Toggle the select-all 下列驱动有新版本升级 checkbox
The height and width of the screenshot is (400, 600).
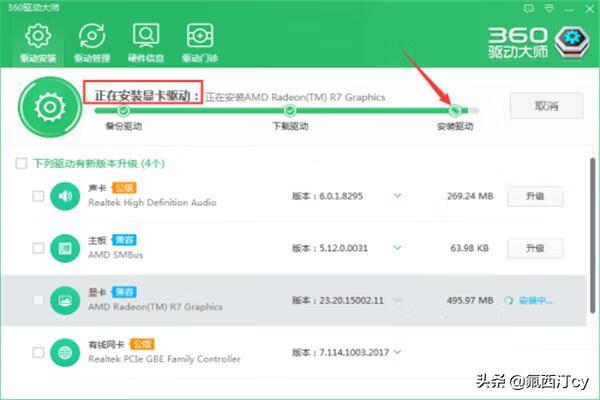[x=22, y=162]
